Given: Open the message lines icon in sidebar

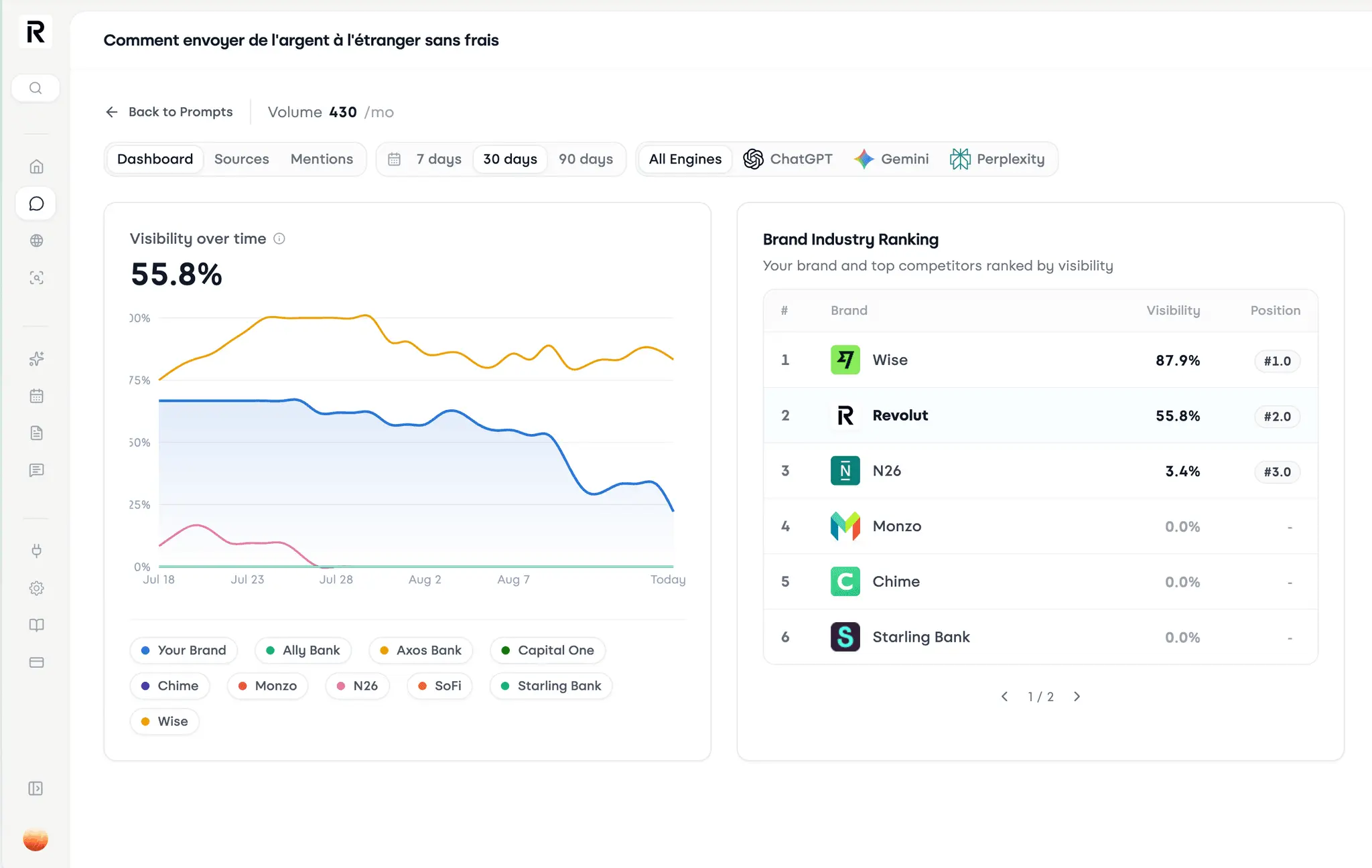Looking at the screenshot, I should coord(37,470).
